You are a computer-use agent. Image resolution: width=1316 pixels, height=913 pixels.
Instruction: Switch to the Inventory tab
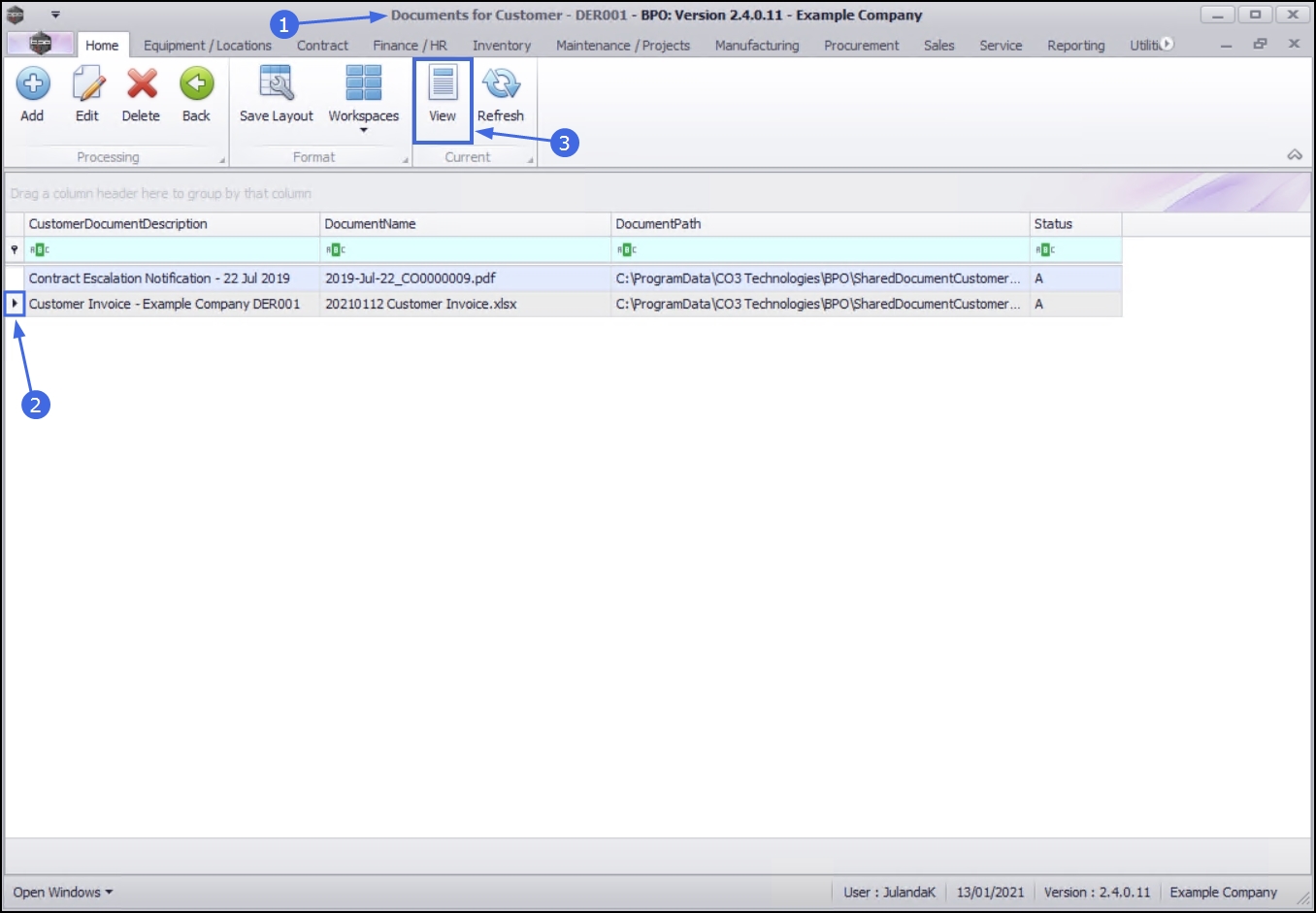[x=501, y=46]
